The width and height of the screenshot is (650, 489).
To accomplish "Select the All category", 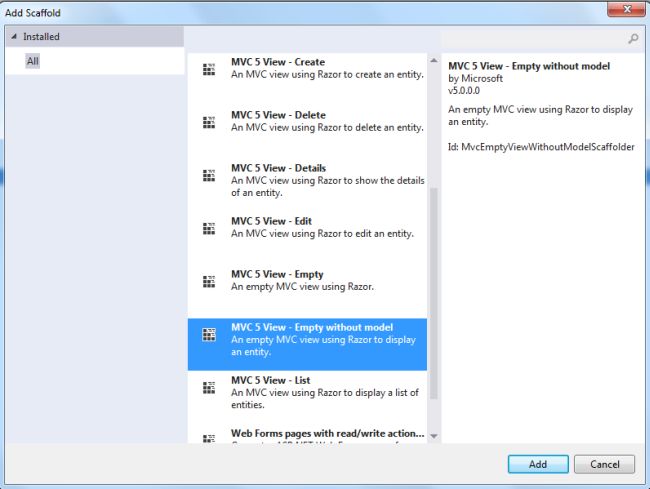I will point(32,61).
